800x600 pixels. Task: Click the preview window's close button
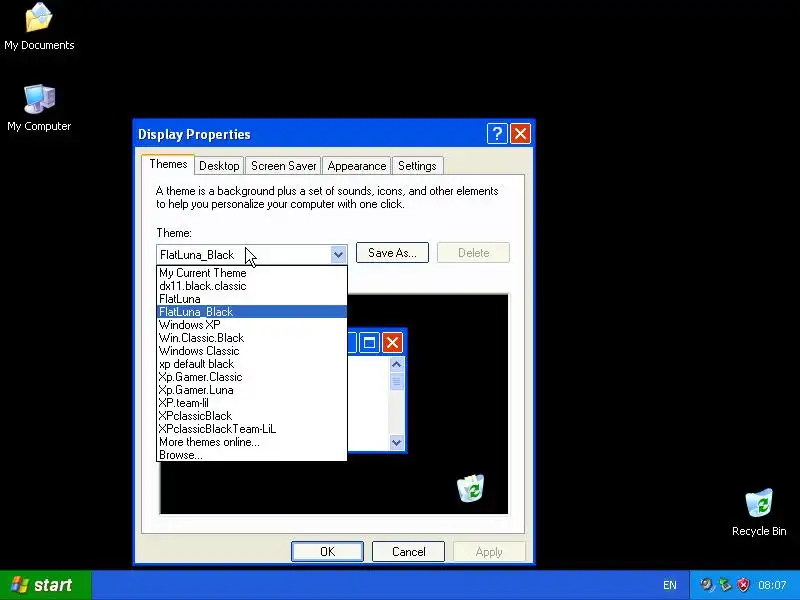392,342
